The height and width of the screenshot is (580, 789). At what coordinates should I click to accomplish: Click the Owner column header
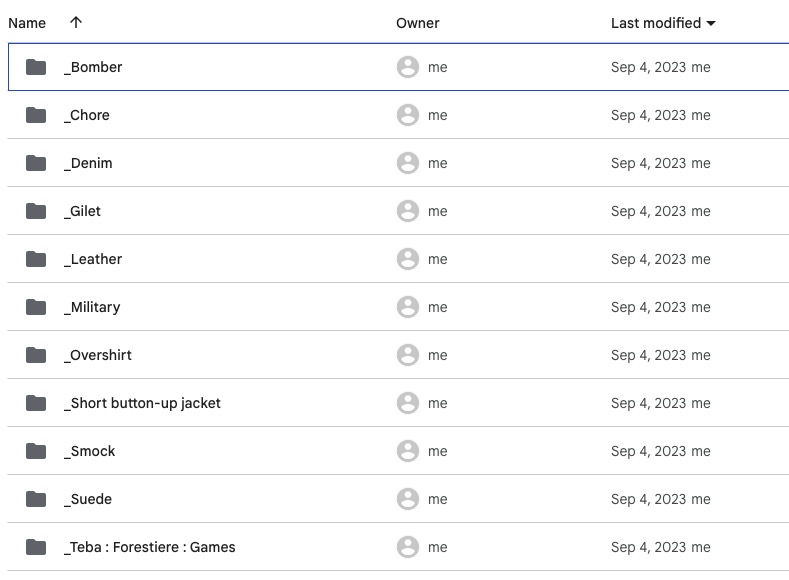tap(418, 23)
